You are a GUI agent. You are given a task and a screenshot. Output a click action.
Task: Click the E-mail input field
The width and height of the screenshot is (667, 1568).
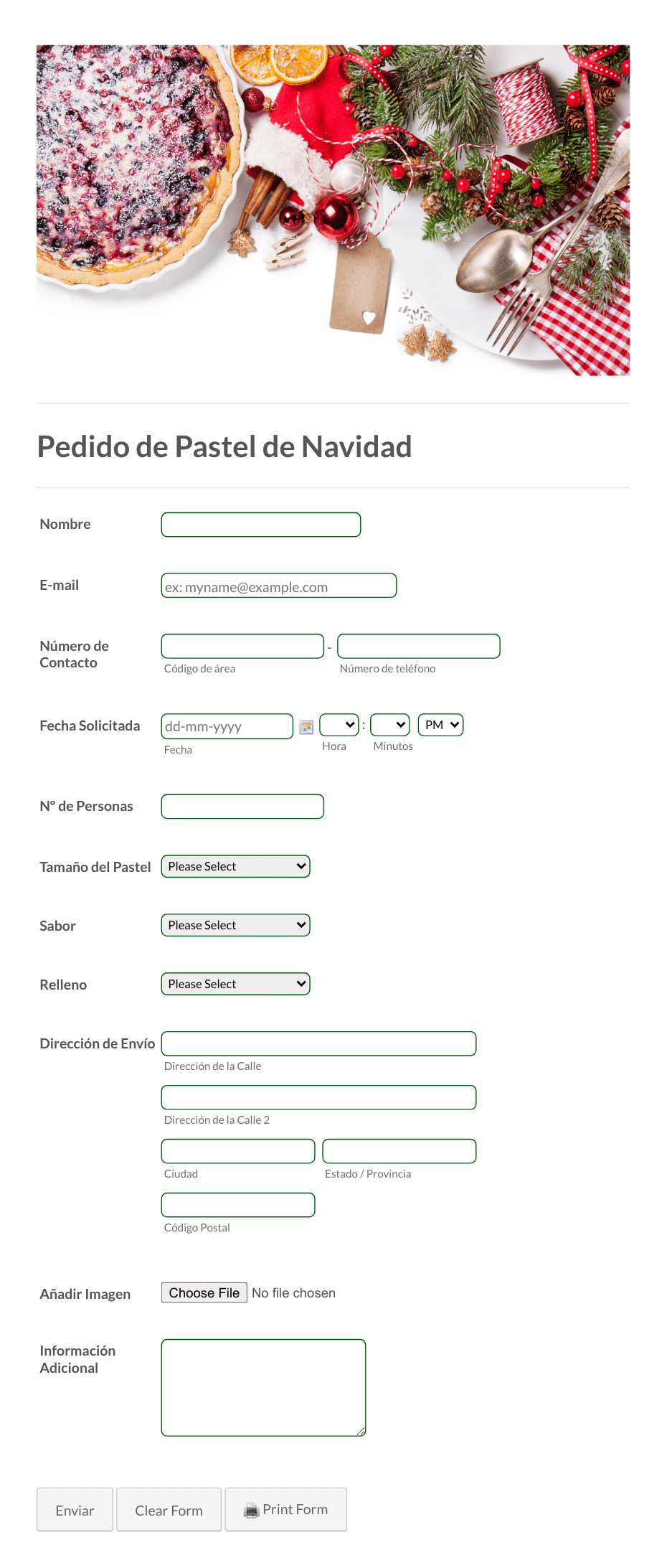[x=279, y=586]
